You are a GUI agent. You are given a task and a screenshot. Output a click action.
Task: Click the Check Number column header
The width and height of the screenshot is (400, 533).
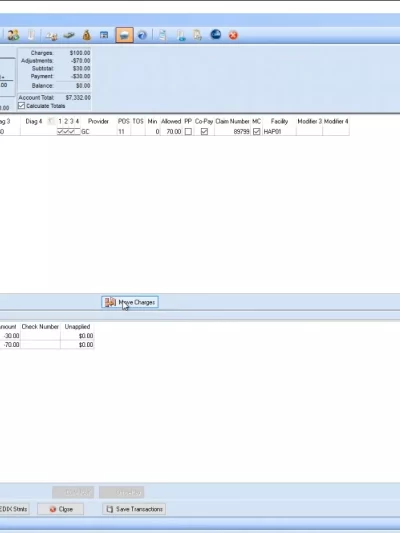click(x=40, y=327)
